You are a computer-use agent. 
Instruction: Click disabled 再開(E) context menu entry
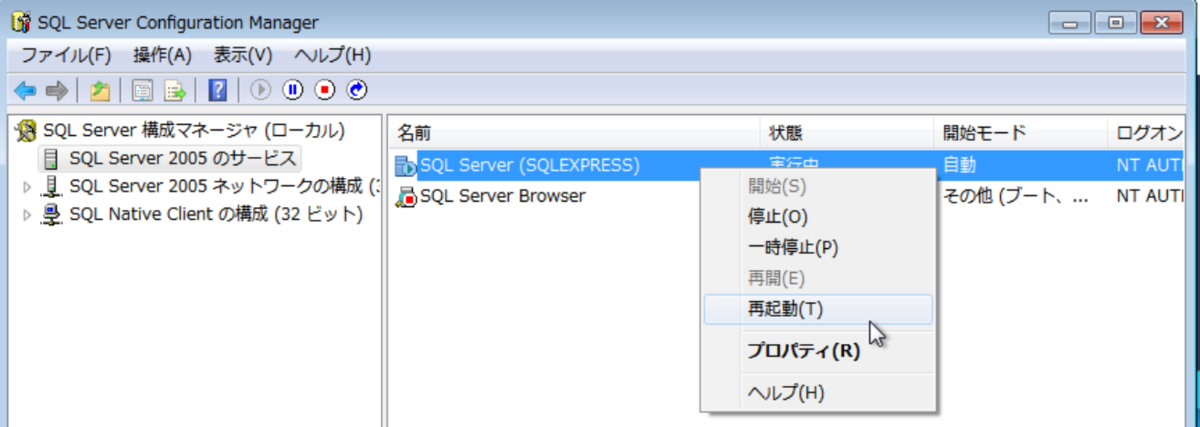pos(818,278)
